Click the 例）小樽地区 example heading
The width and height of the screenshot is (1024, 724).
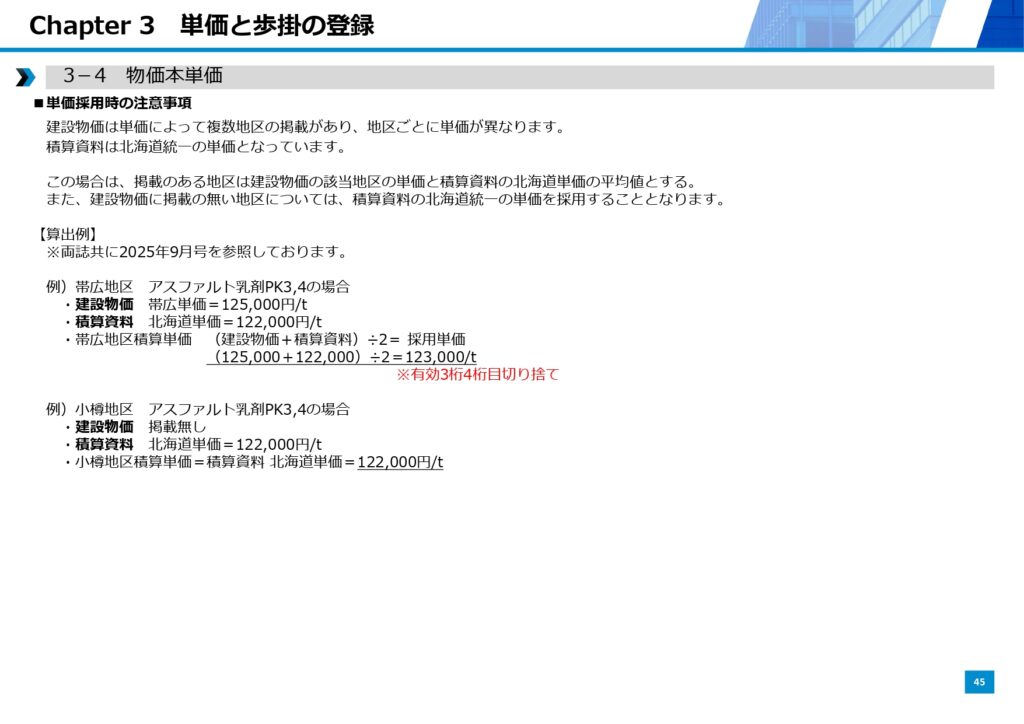(x=90, y=409)
